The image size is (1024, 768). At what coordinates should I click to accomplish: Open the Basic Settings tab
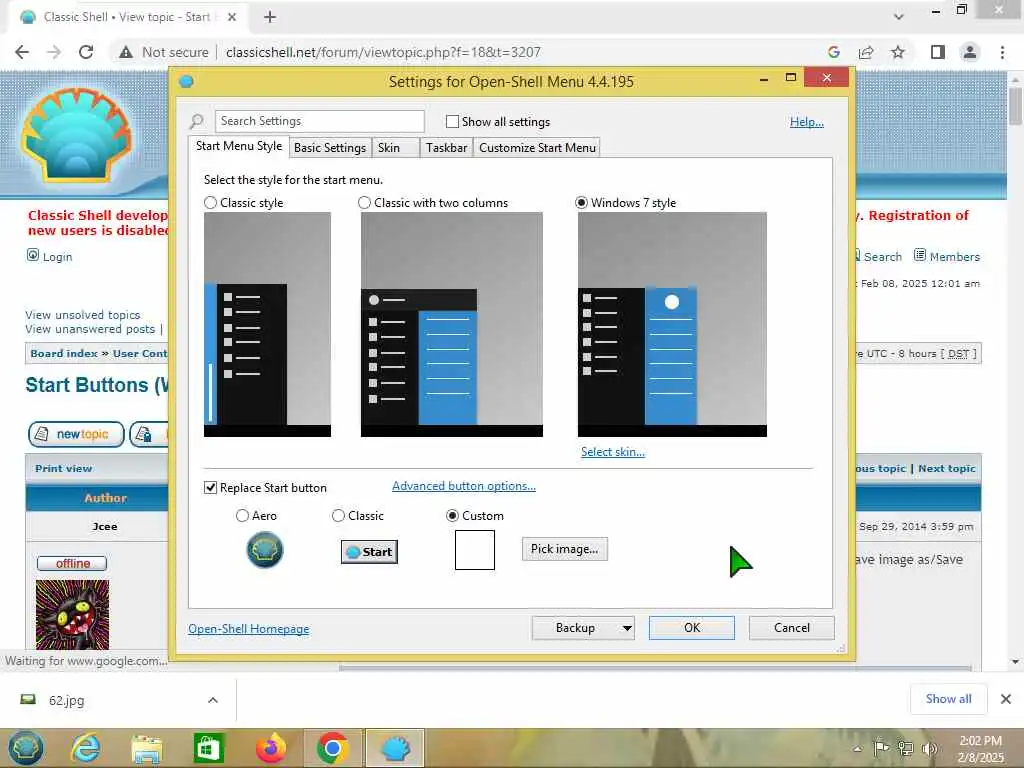pos(330,148)
